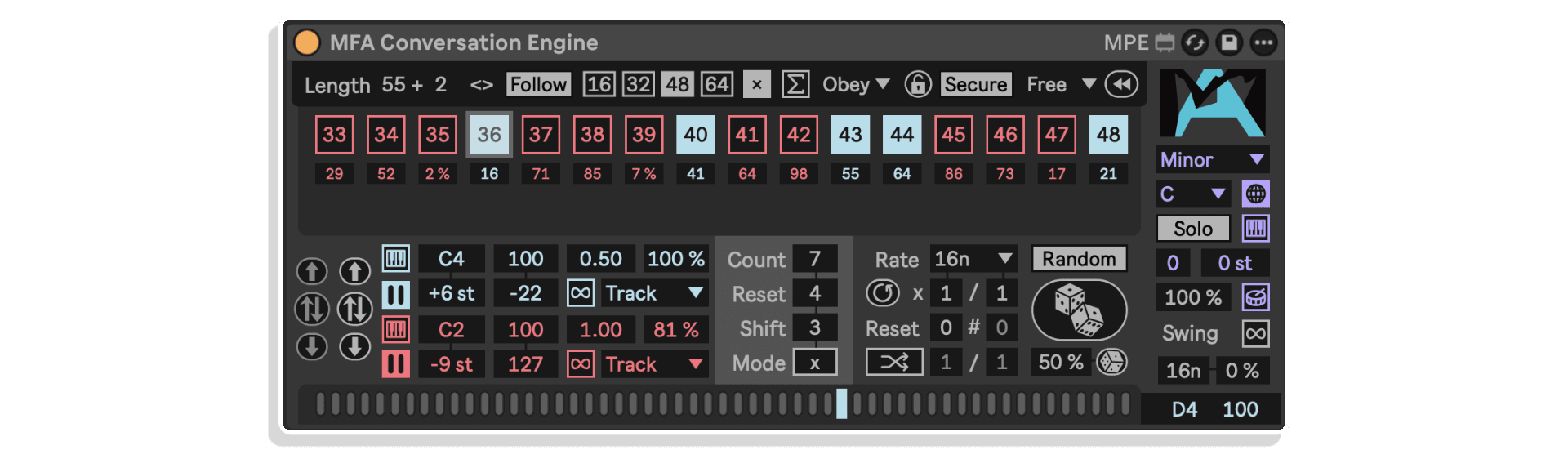Toggle the padlock lock icon

[x=918, y=84]
